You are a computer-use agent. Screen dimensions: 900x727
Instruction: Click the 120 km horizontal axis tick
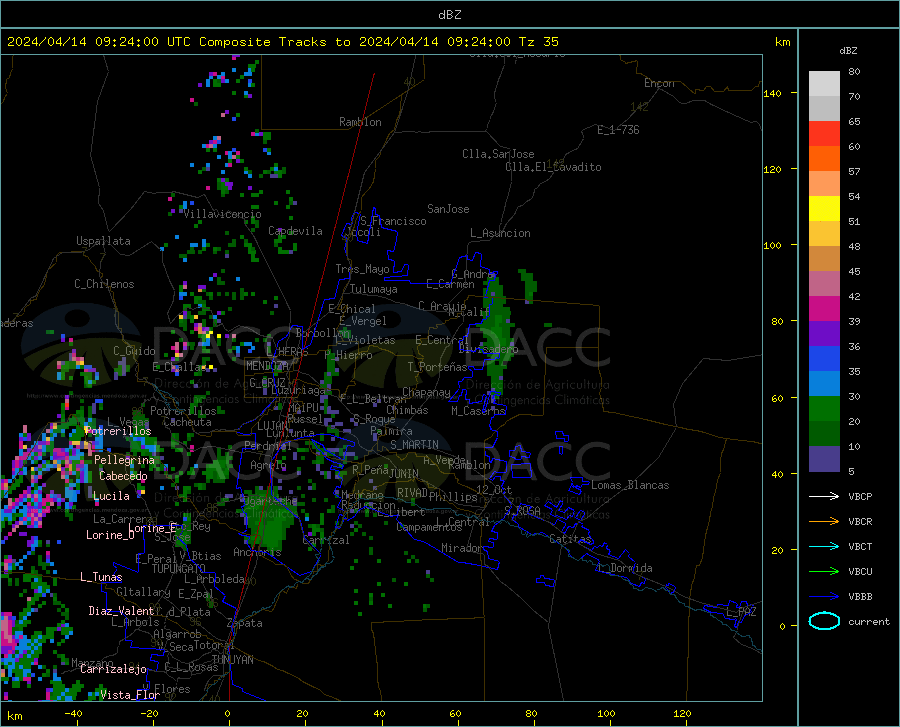pos(682,713)
